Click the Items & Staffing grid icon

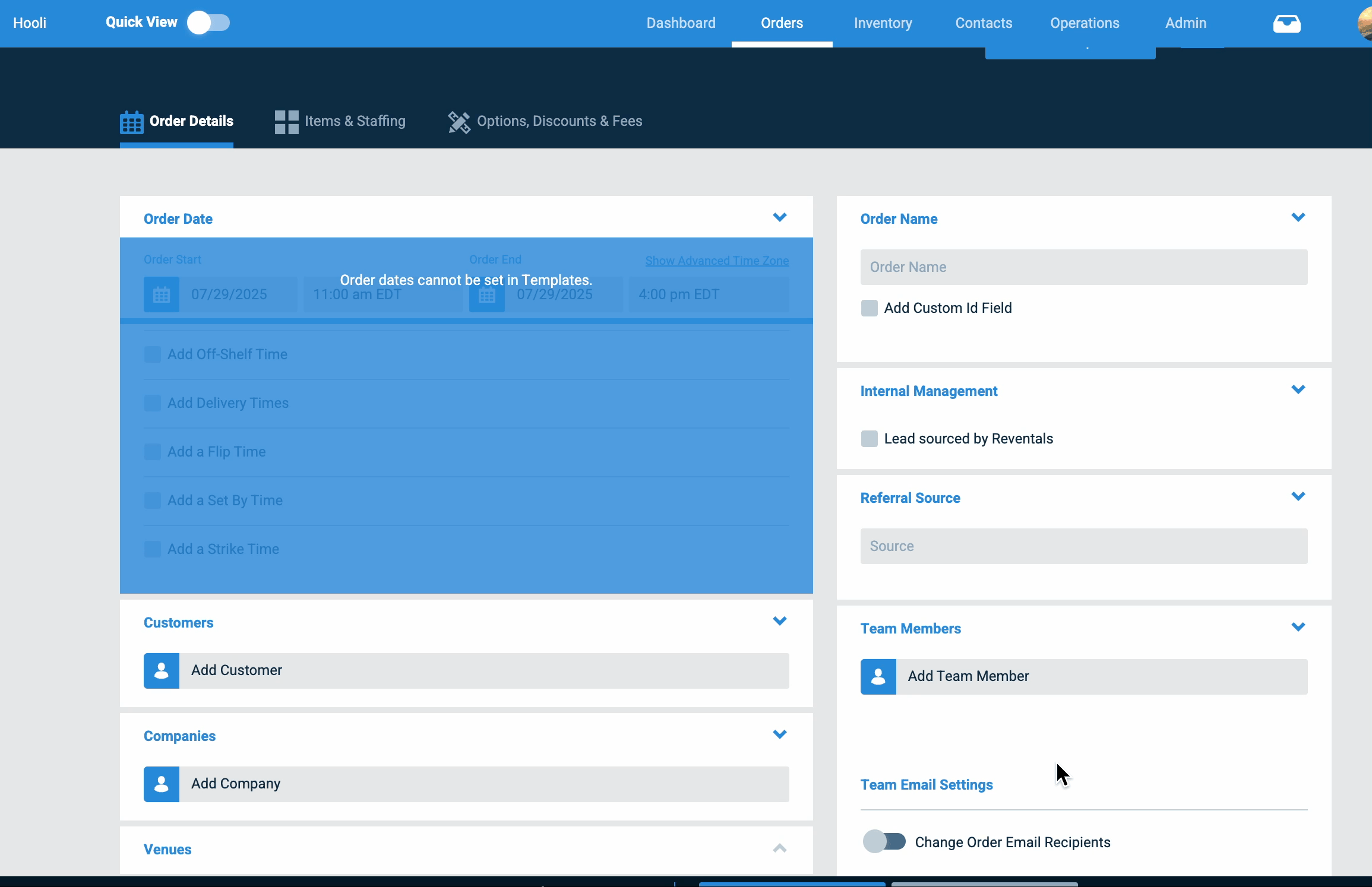286,122
